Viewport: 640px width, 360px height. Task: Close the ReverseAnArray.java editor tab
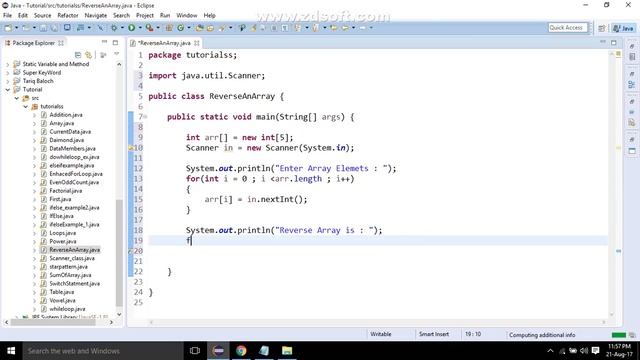coord(197,43)
